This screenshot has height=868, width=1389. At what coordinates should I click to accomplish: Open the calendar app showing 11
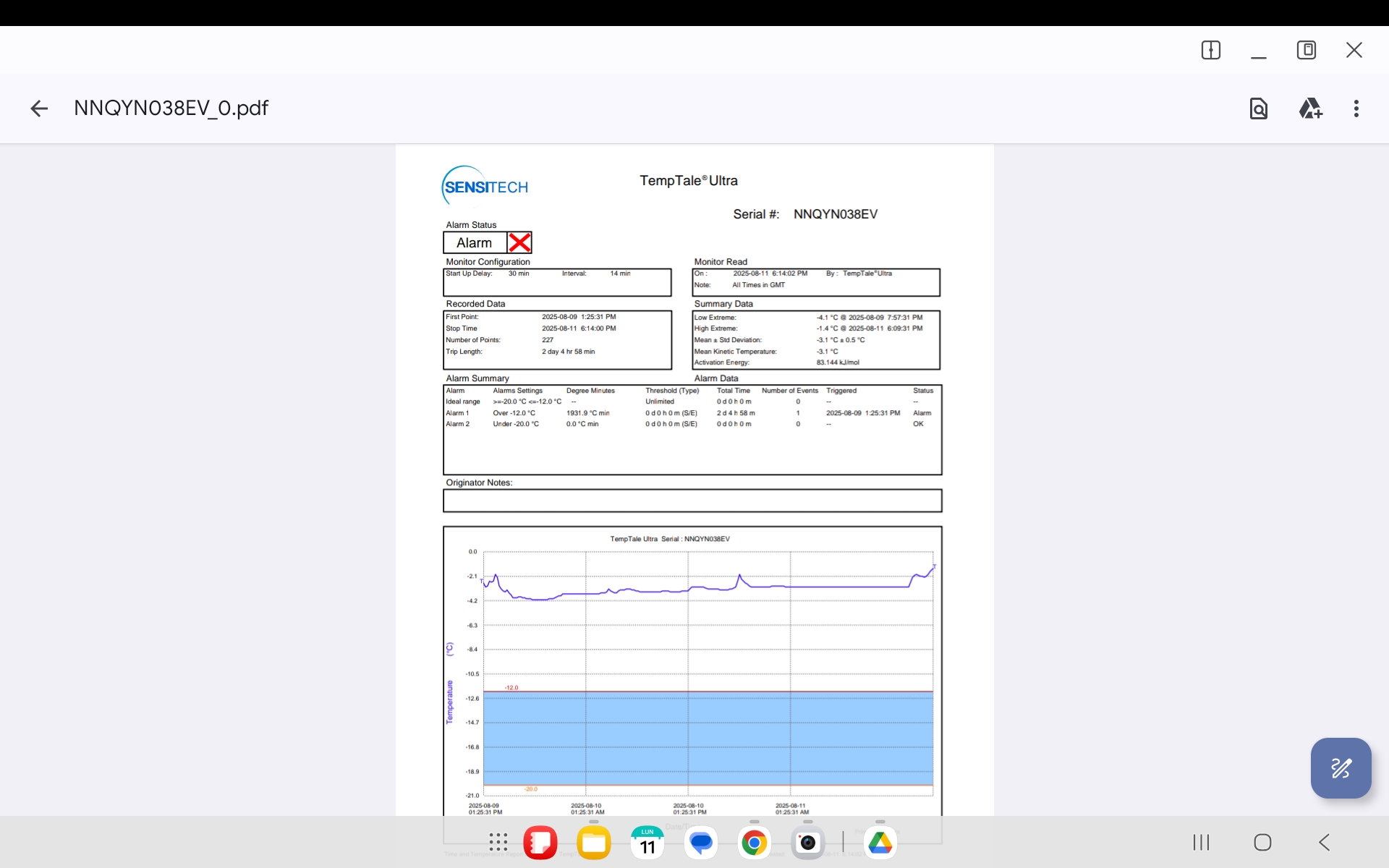coord(647,843)
